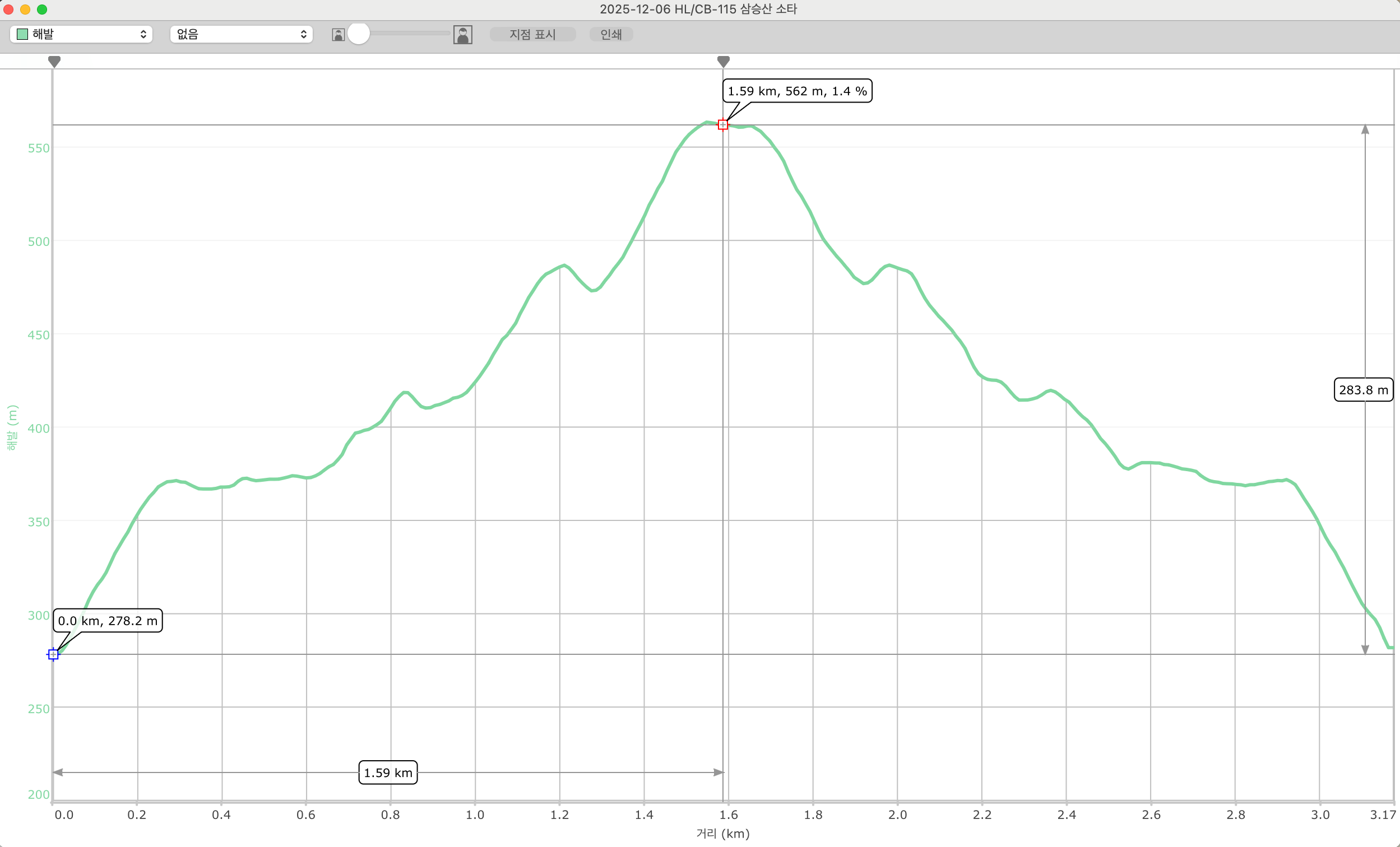The image size is (1400, 847).
Task: Click the 283.8 m elevation difference label
Action: 1363,390
